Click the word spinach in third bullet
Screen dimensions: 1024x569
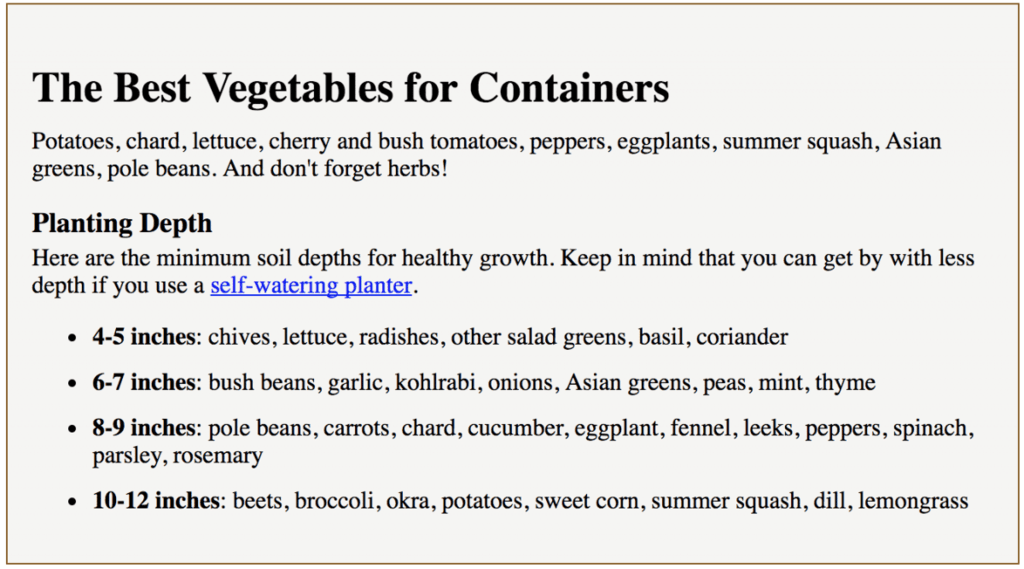tap(931, 429)
